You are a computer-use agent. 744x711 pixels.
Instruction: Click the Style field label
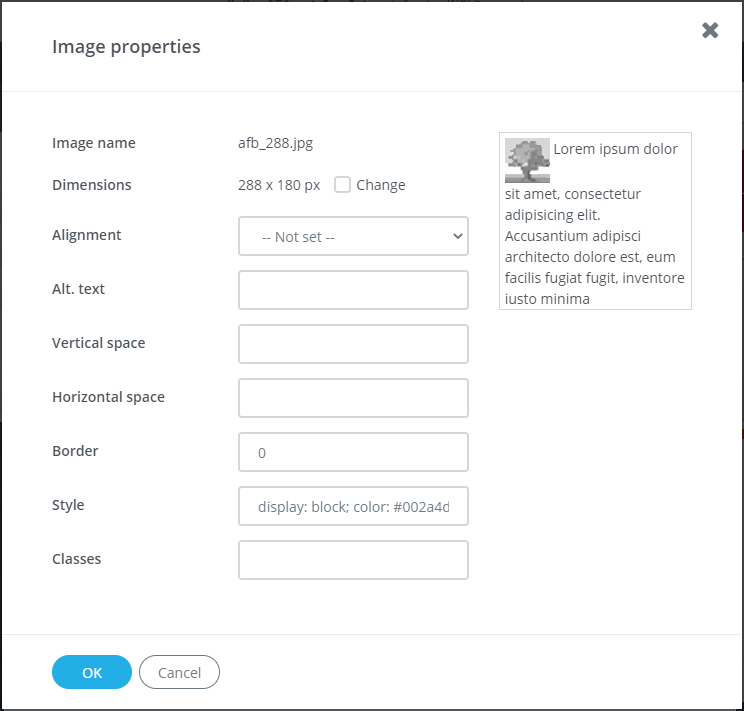click(x=68, y=505)
